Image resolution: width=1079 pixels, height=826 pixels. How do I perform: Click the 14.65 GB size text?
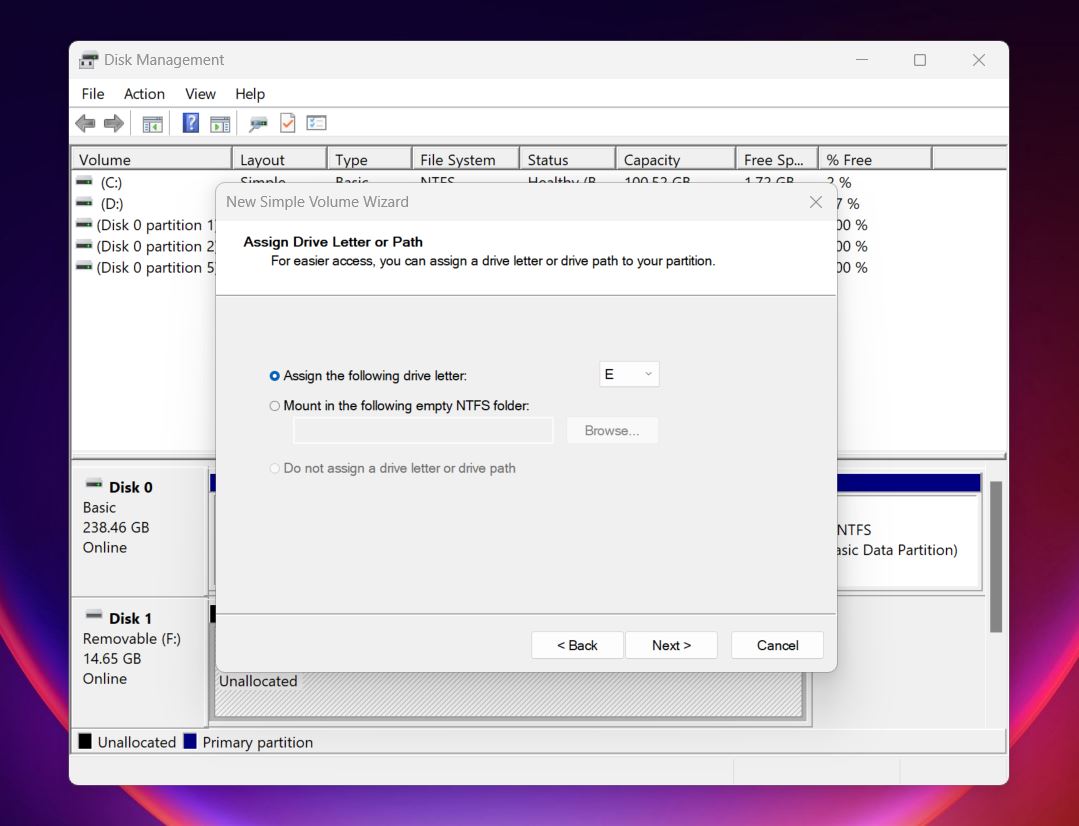(111, 659)
